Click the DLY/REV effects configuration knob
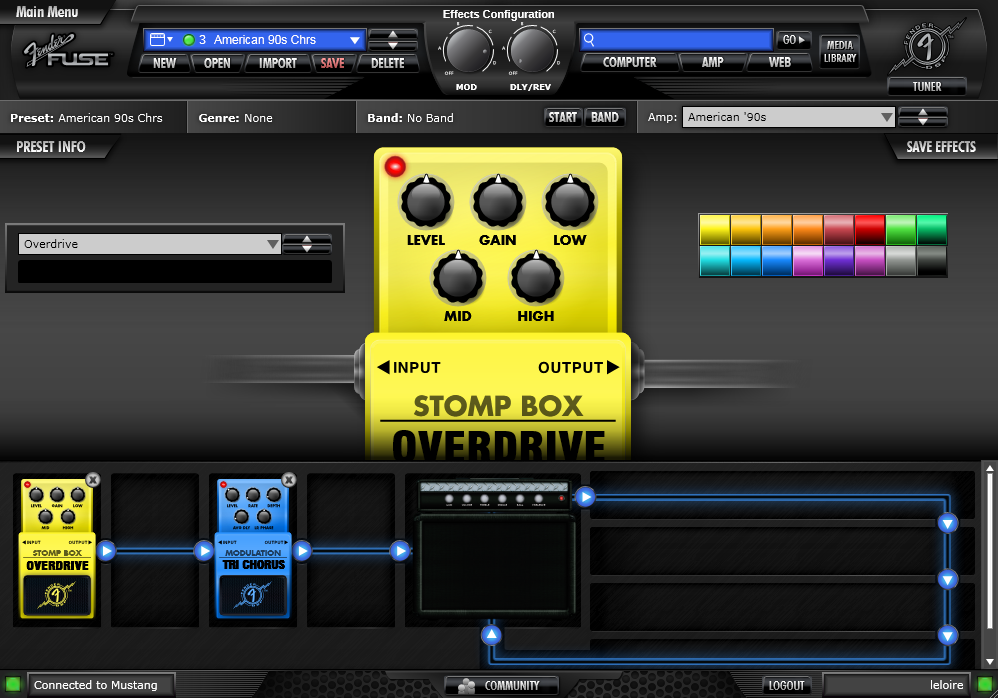998x698 pixels. (x=532, y=50)
